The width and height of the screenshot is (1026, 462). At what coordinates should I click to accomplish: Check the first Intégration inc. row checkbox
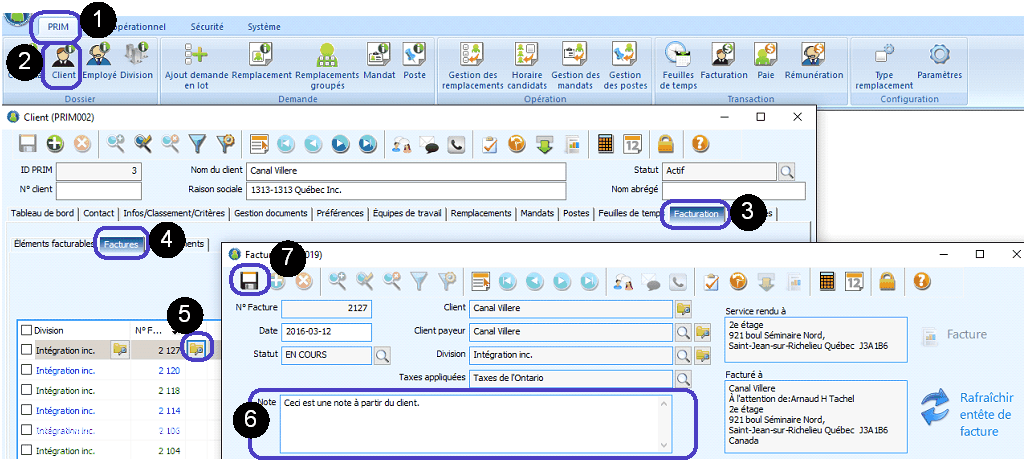(x=26, y=349)
